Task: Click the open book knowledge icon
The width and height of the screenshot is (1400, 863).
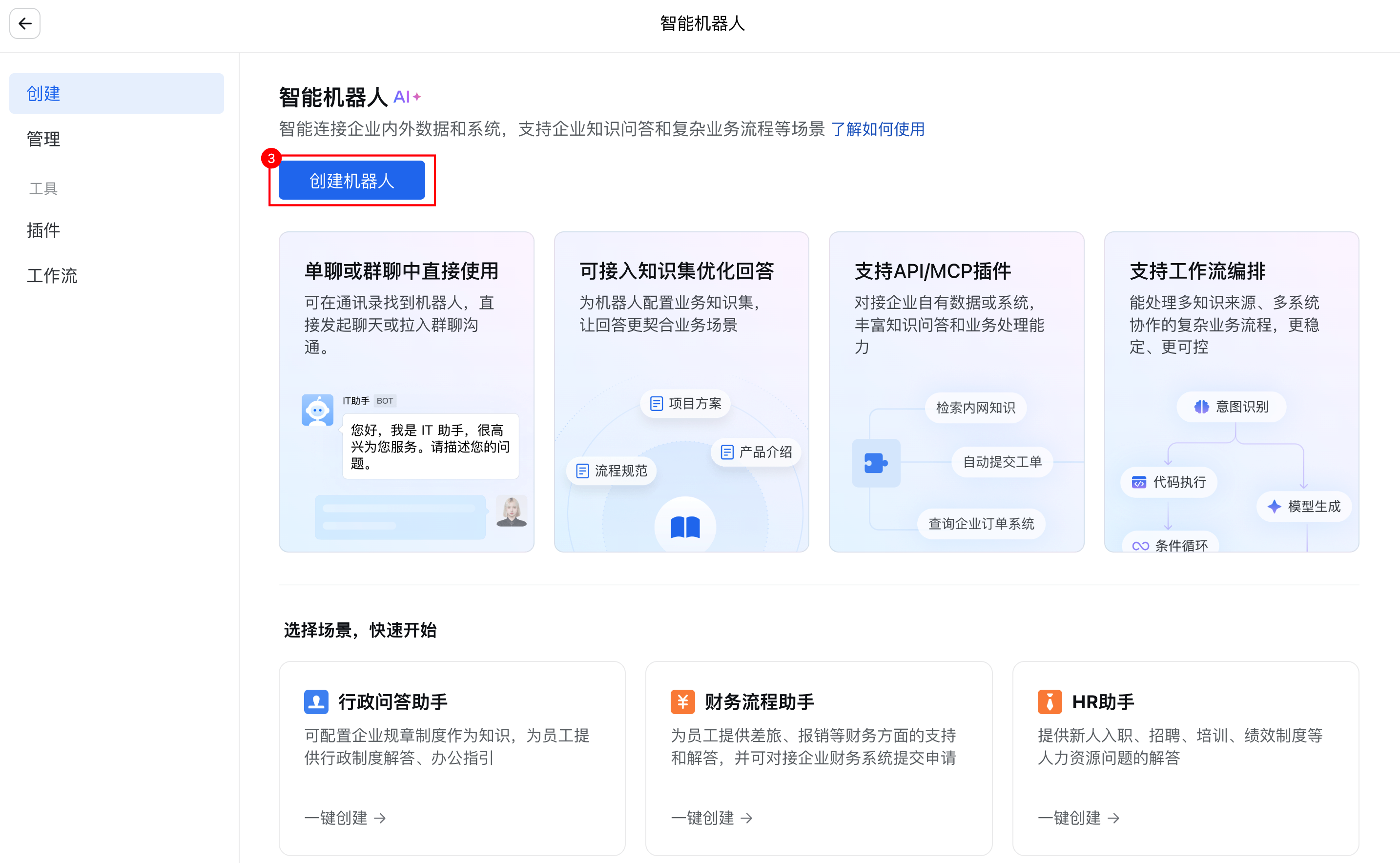Action: click(x=685, y=527)
